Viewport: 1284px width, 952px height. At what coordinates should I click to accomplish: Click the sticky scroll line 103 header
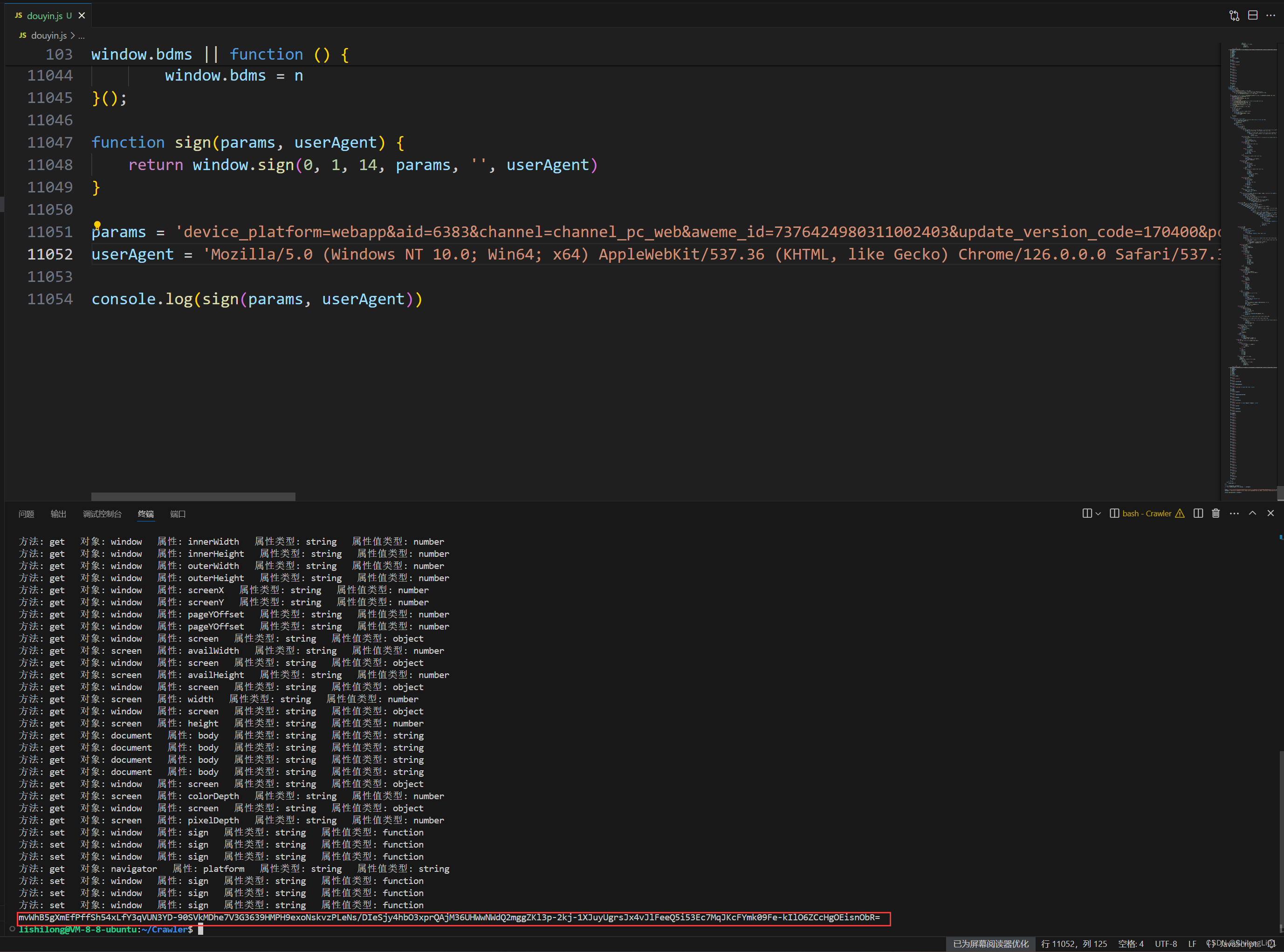(612, 54)
